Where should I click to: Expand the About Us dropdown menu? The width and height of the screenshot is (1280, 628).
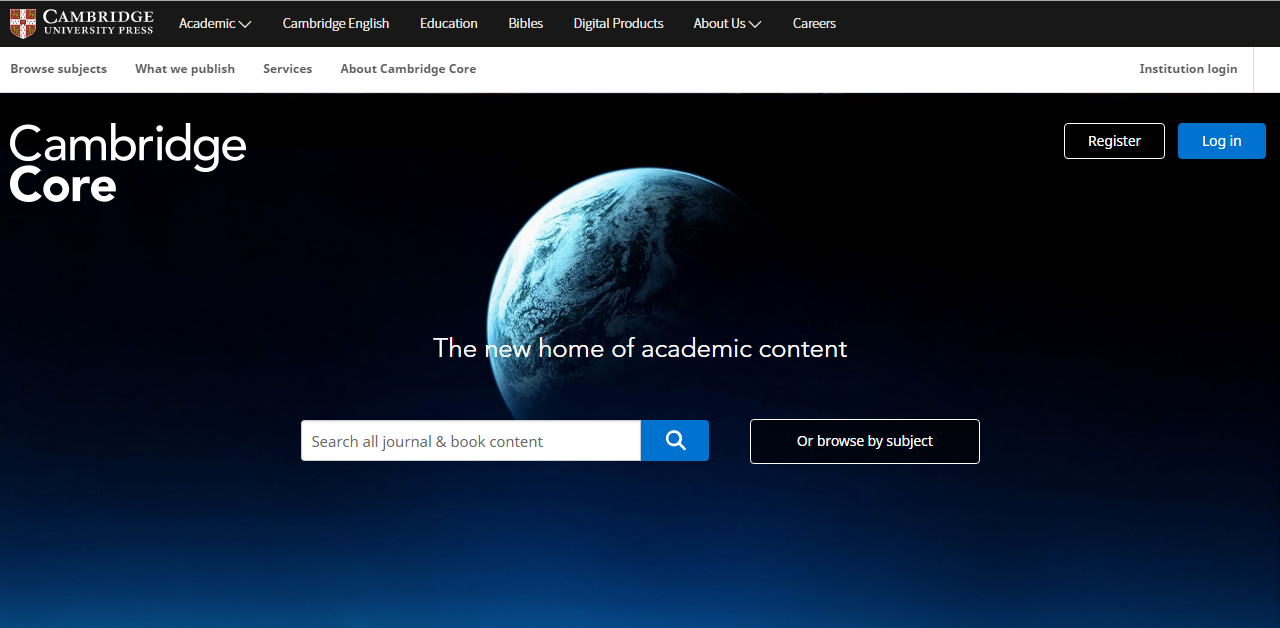click(727, 23)
